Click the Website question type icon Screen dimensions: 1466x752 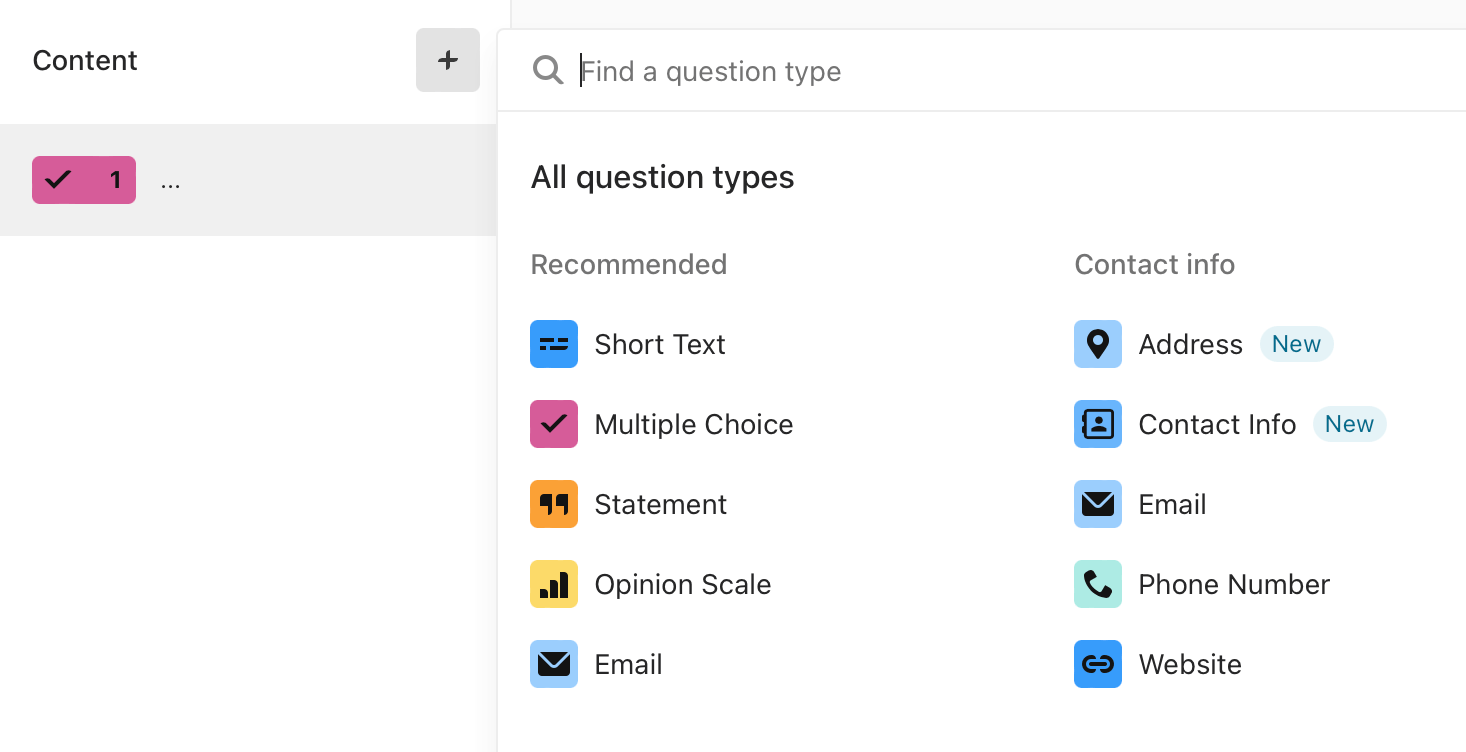1098,664
